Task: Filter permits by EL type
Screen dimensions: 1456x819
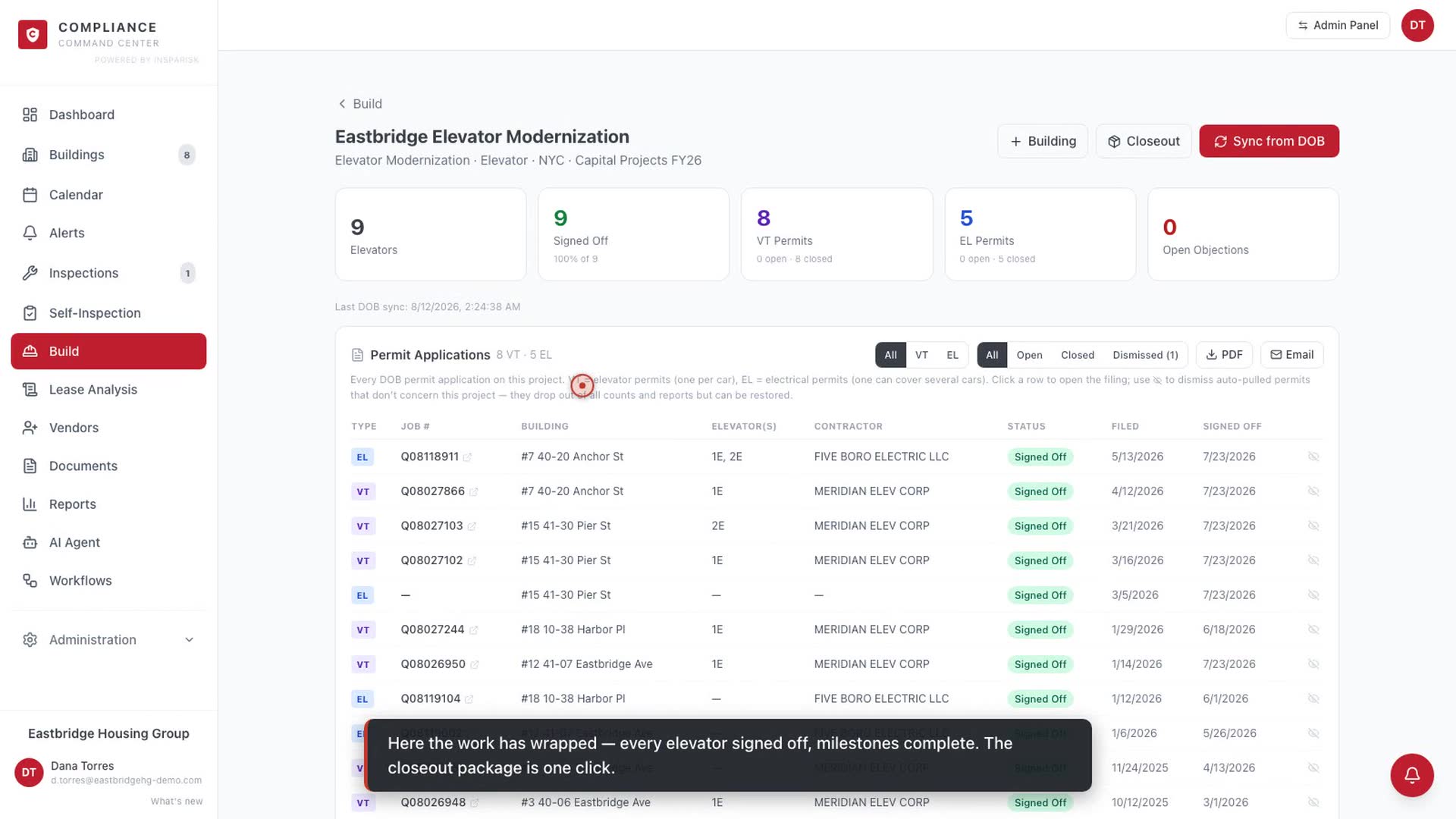Action: click(952, 355)
